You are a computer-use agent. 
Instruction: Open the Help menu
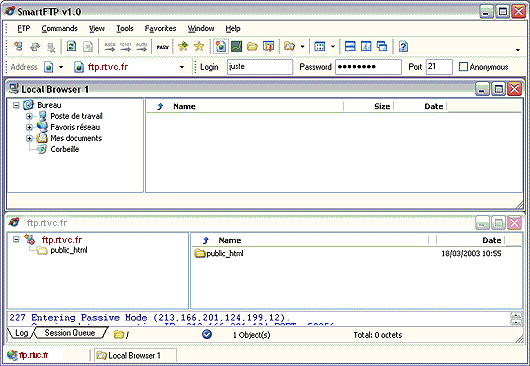(x=233, y=28)
